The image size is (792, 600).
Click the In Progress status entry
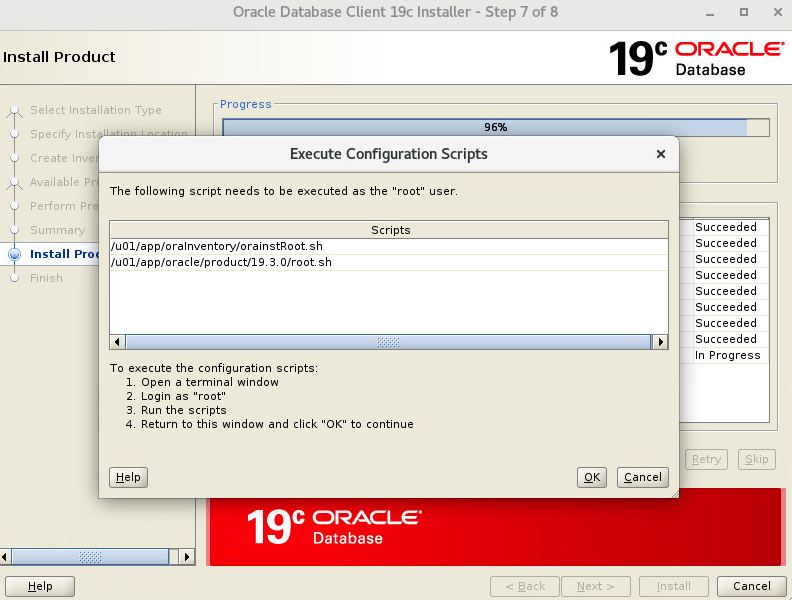(x=727, y=355)
